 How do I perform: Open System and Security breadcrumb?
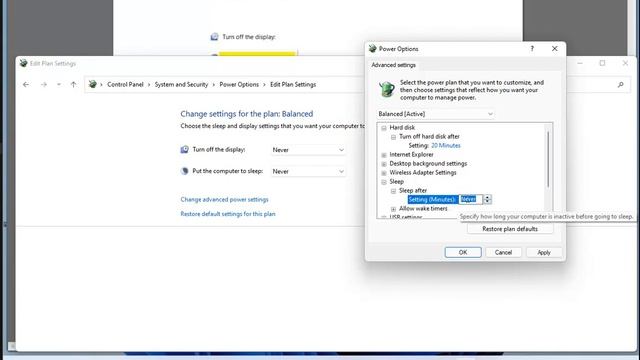tap(181, 84)
